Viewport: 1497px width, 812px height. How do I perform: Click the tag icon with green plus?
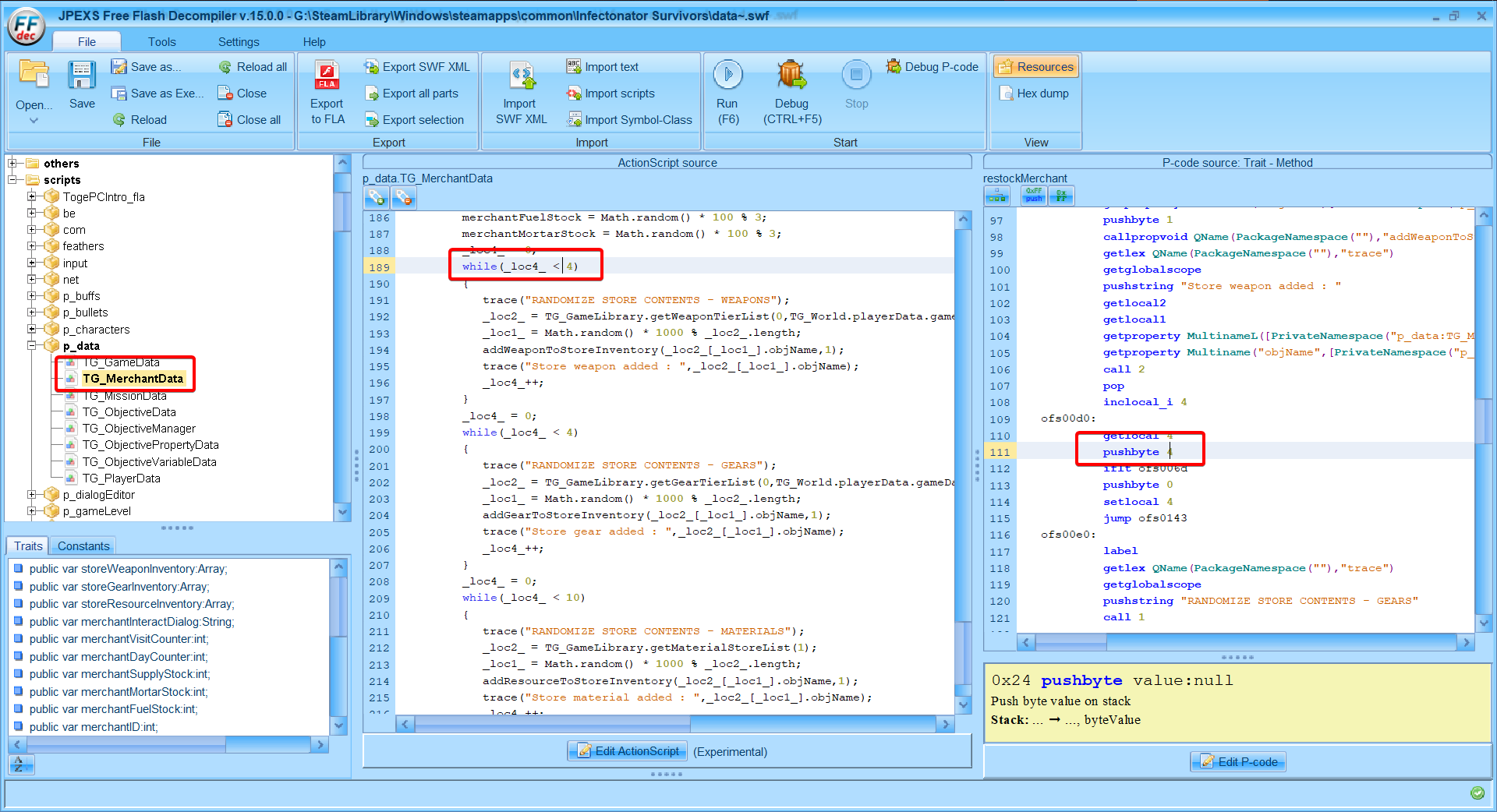pos(377,198)
